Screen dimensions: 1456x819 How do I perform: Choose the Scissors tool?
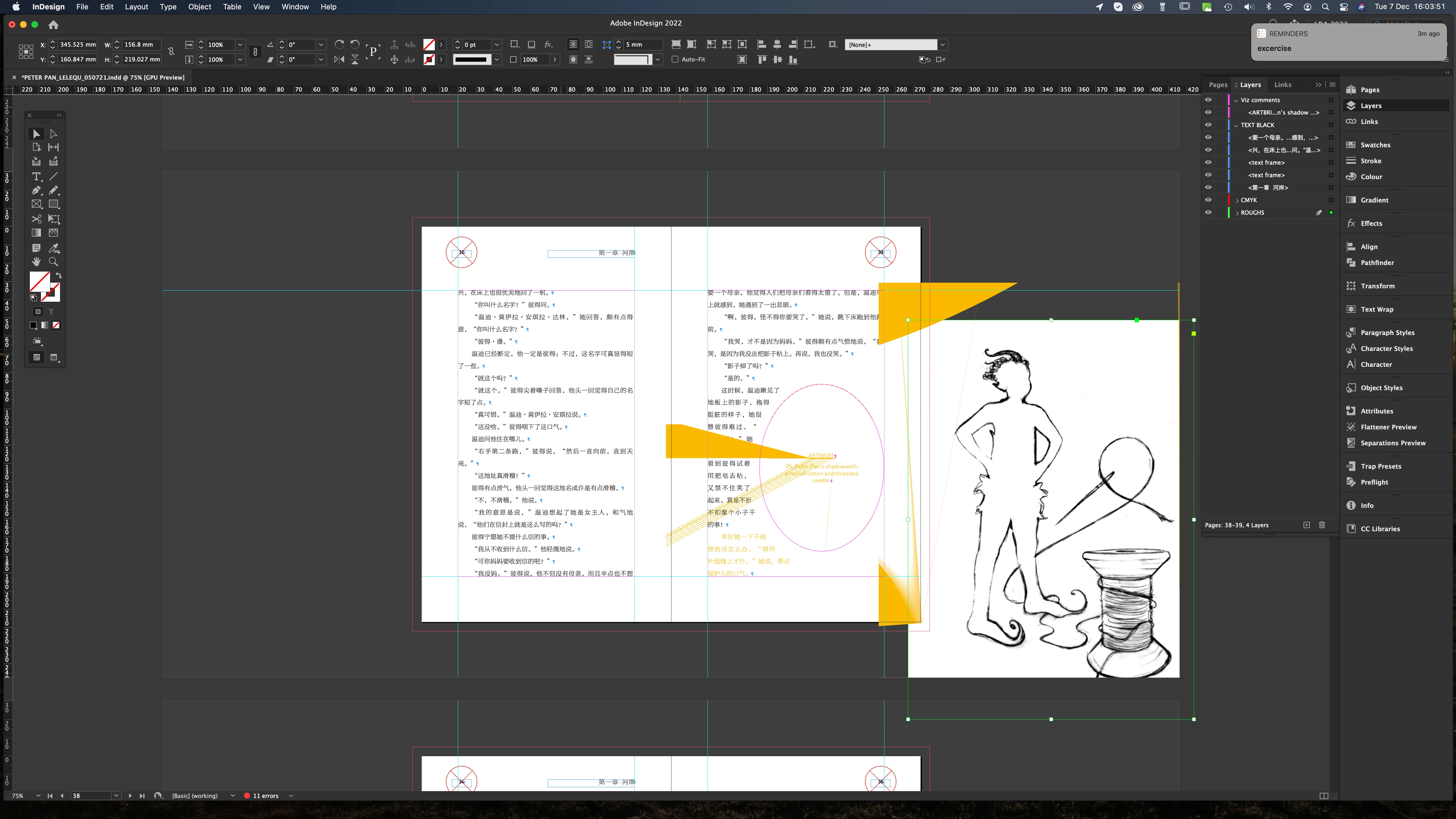pos(36,219)
